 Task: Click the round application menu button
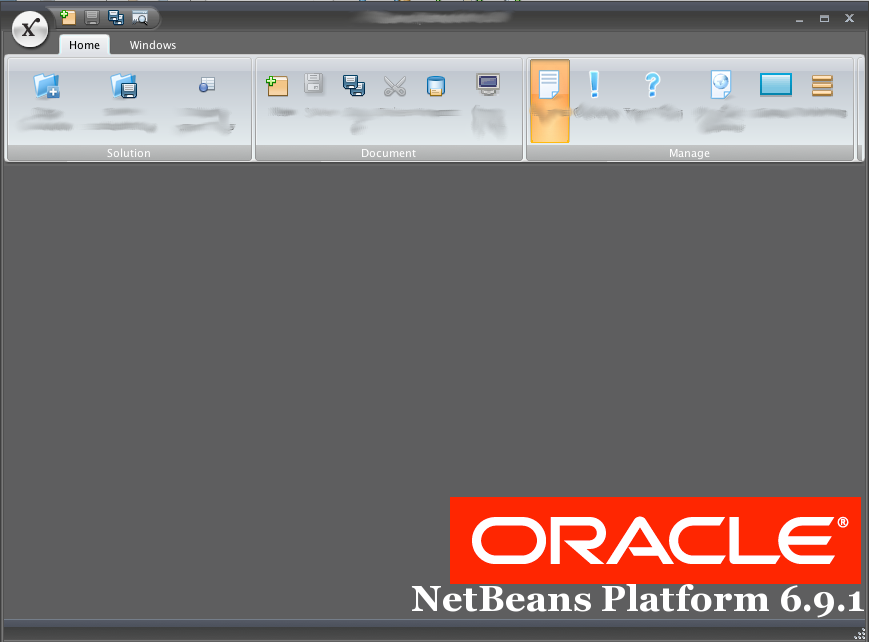pyautogui.click(x=30, y=29)
